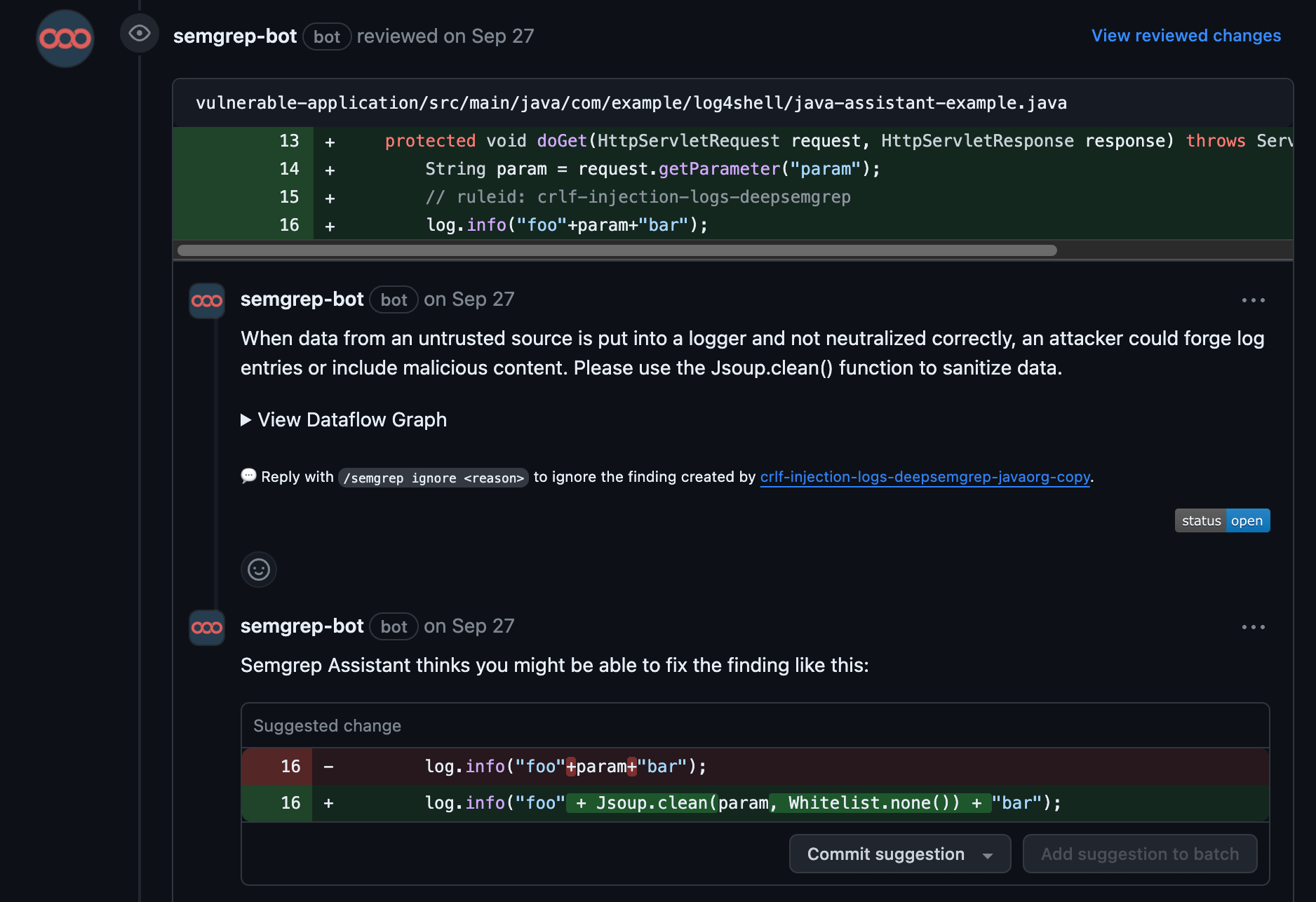Screen dimensions: 1316x902
Task: Click the added Jsoup.clean line in suggestion
Action: [756, 803]
